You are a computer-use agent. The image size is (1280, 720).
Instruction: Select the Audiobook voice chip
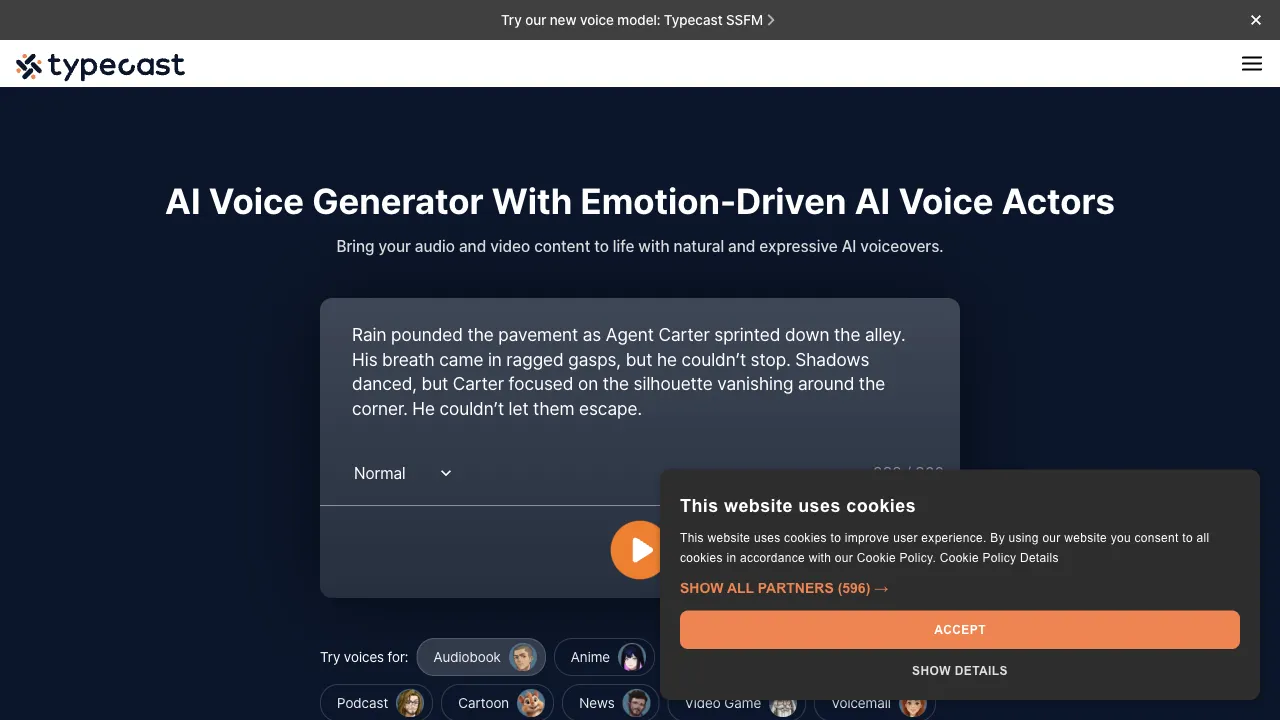pyautogui.click(x=481, y=657)
